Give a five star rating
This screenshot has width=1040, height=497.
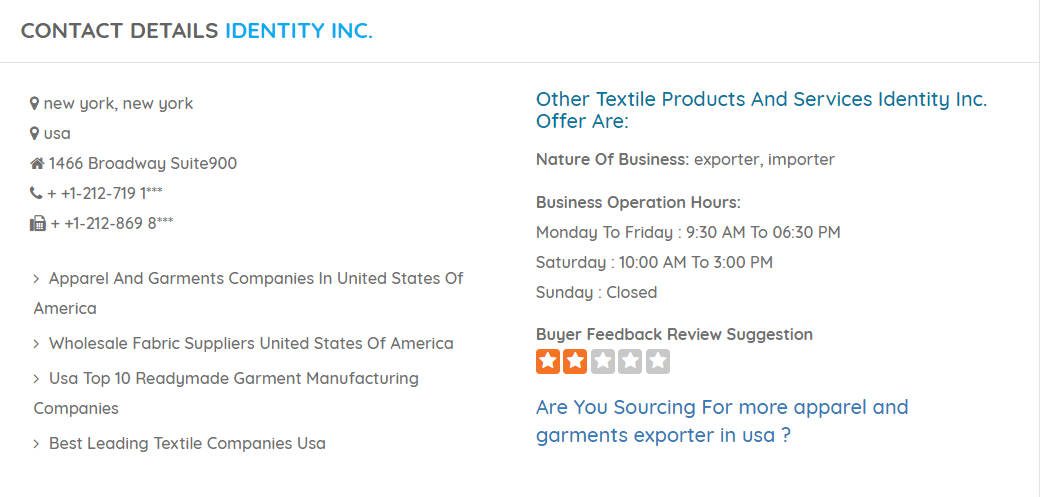coord(657,361)
